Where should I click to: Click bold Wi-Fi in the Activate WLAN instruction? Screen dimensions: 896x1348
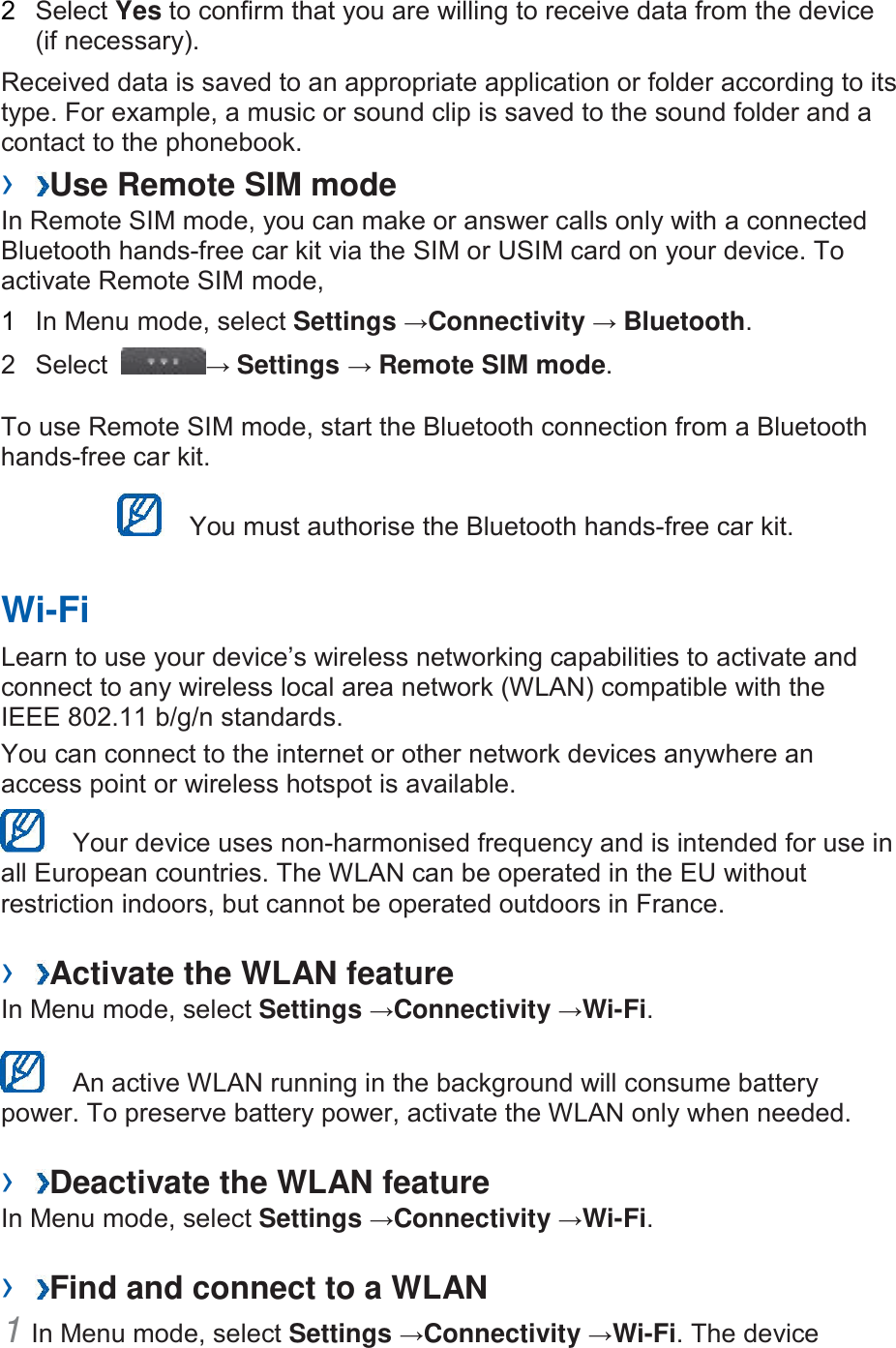(614, 1009)
